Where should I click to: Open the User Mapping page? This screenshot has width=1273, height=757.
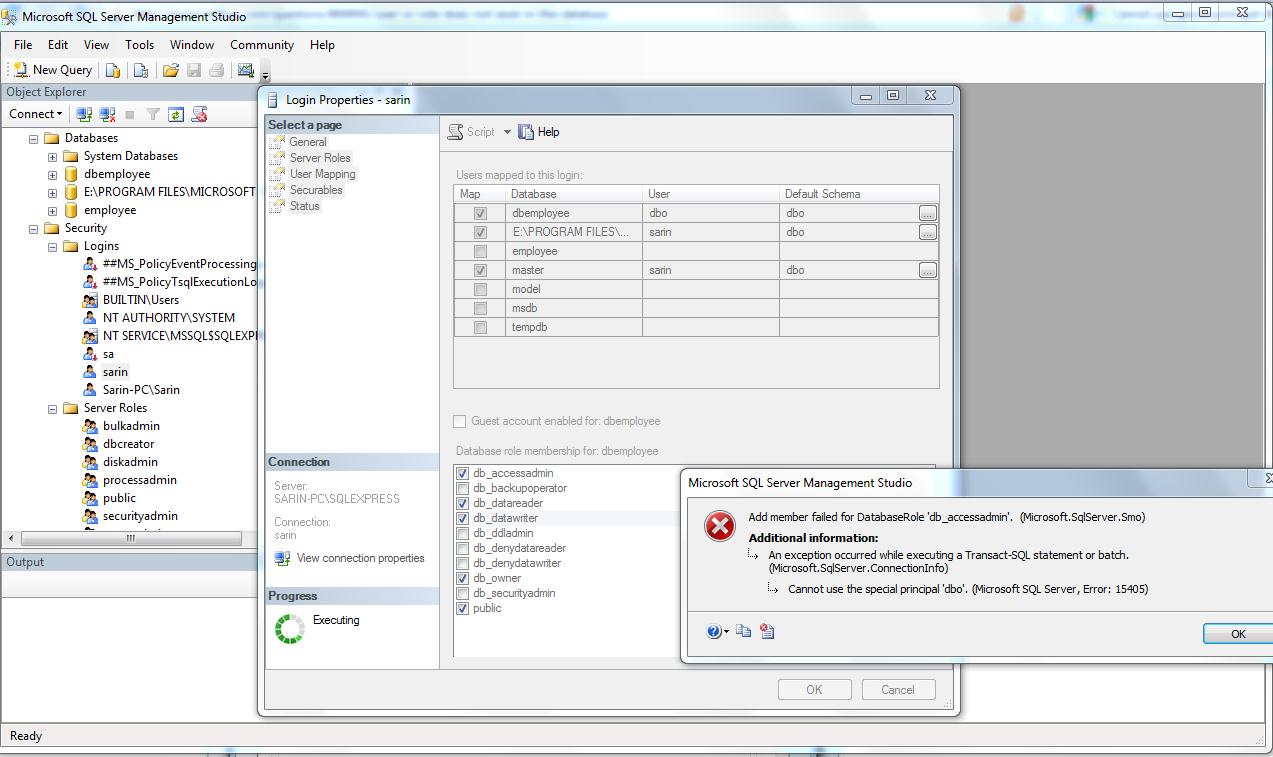click(322, 174)
